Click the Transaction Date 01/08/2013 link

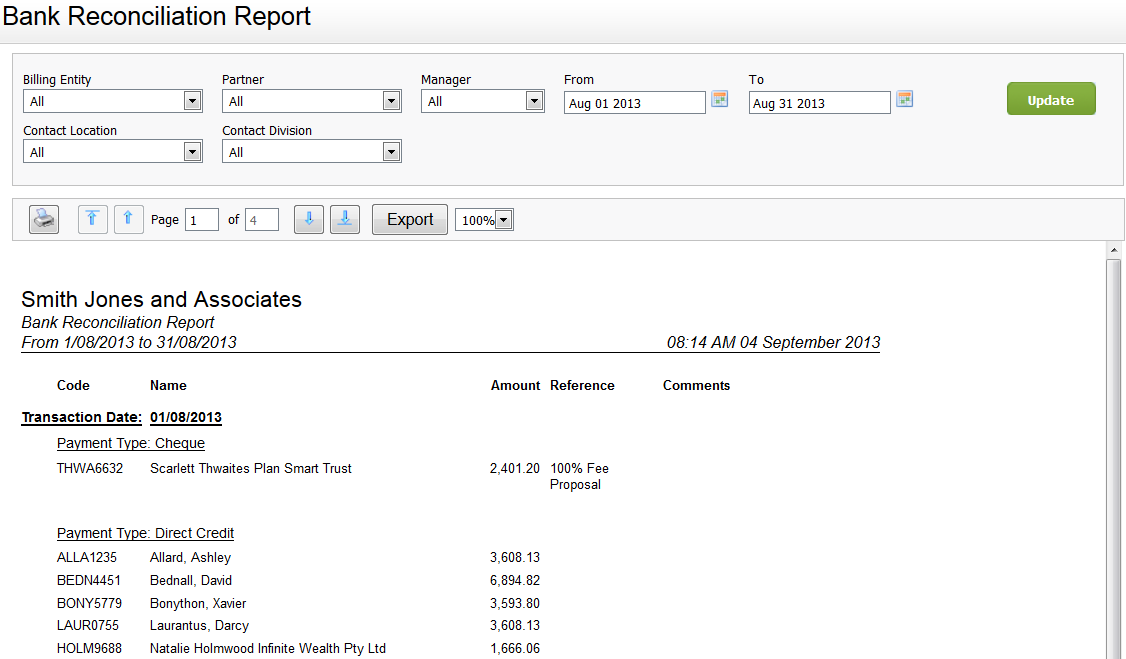pyautogui.click(x=186, y=417)
